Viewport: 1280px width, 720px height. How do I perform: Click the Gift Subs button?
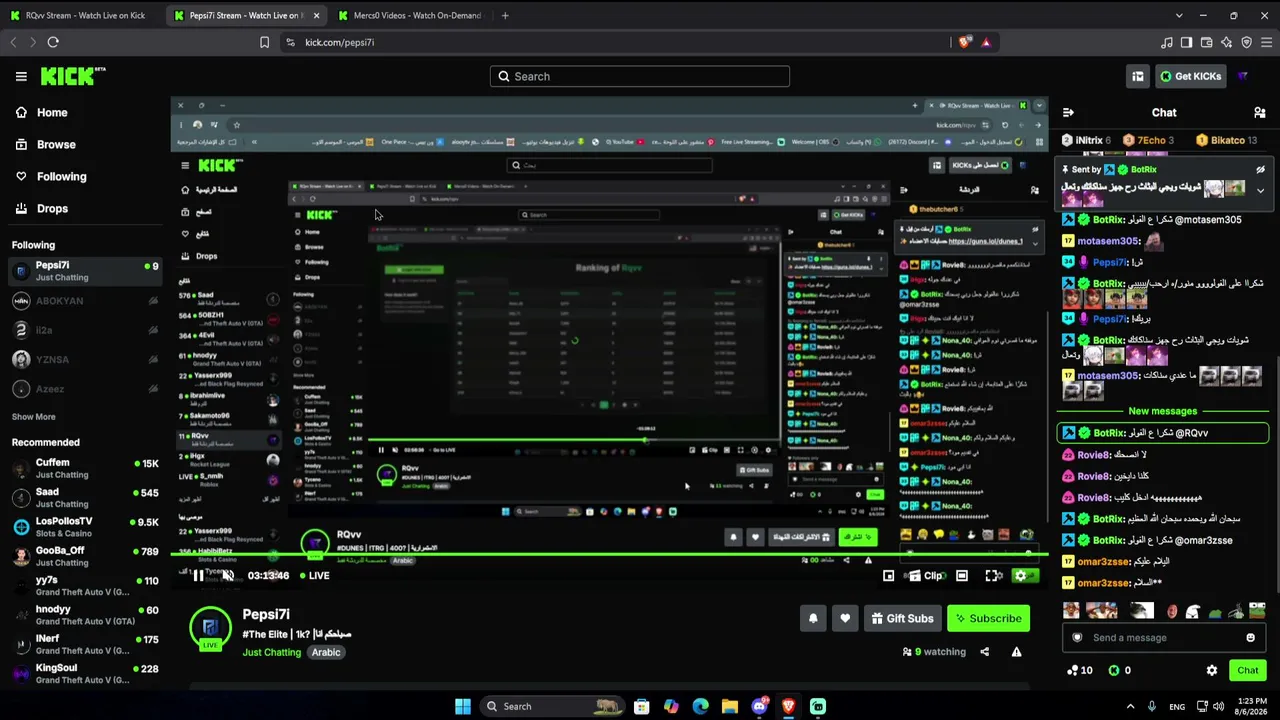(902, 618)
